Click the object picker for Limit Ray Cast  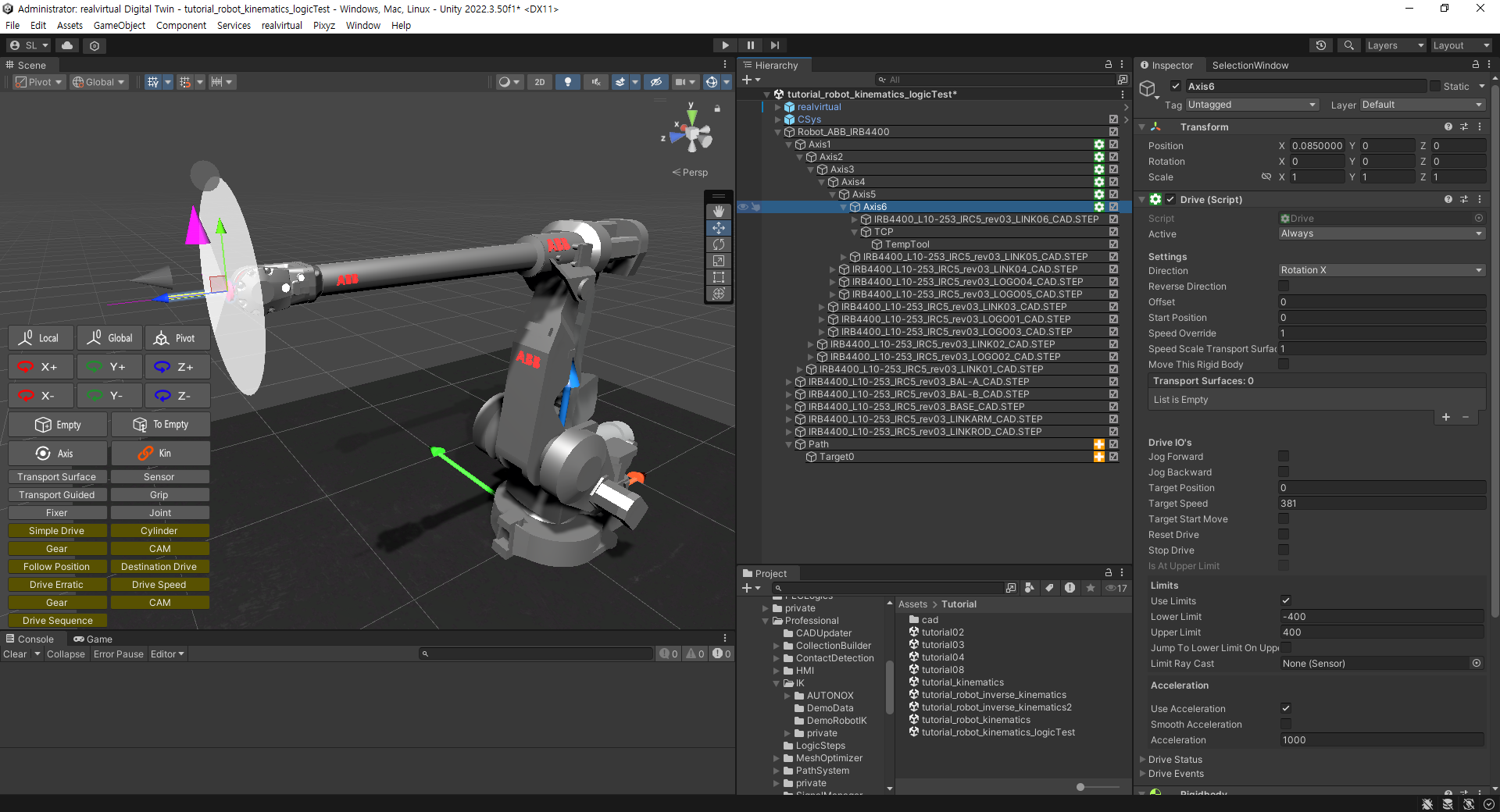coord(1477,664)
